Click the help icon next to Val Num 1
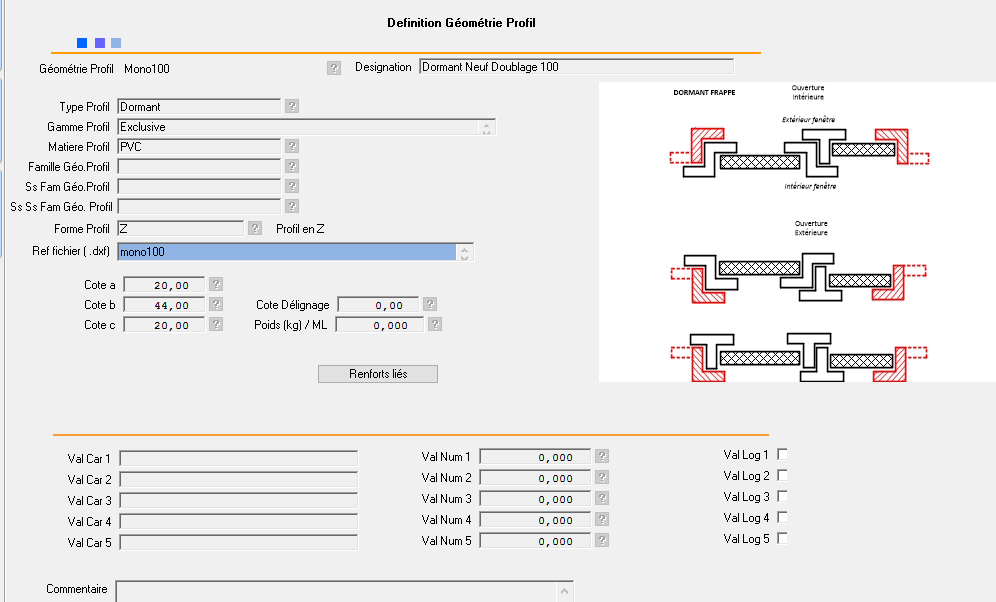This screenshot has height=602, width=996. pyautogui.click(x=602, y=456)
